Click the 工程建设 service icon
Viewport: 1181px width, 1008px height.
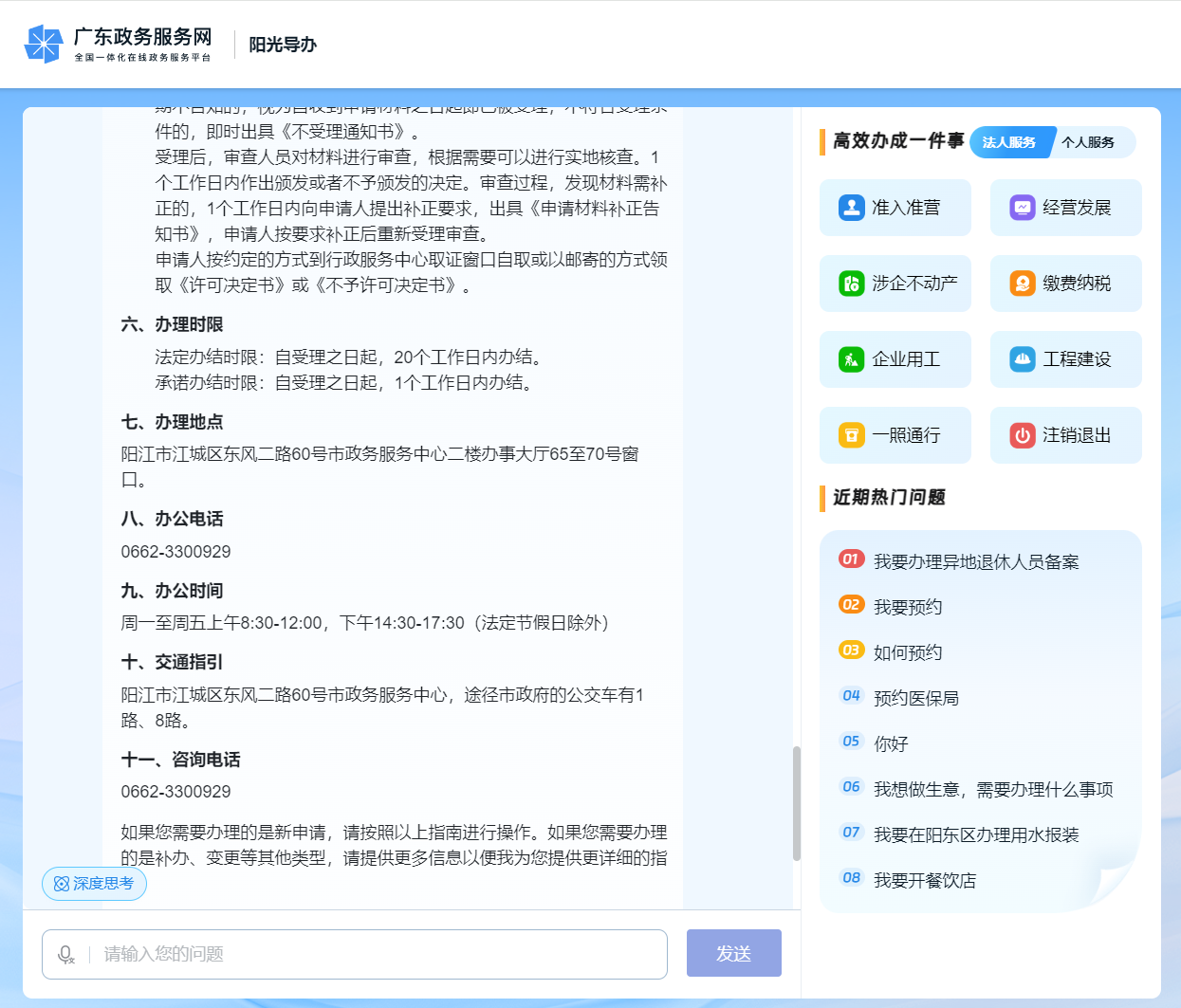pos(1065,358)
